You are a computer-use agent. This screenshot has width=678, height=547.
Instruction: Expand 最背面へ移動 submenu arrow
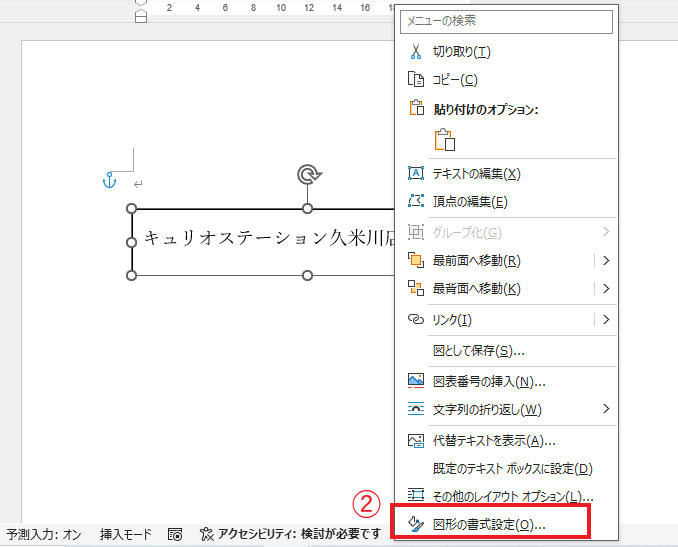(606, 288)
